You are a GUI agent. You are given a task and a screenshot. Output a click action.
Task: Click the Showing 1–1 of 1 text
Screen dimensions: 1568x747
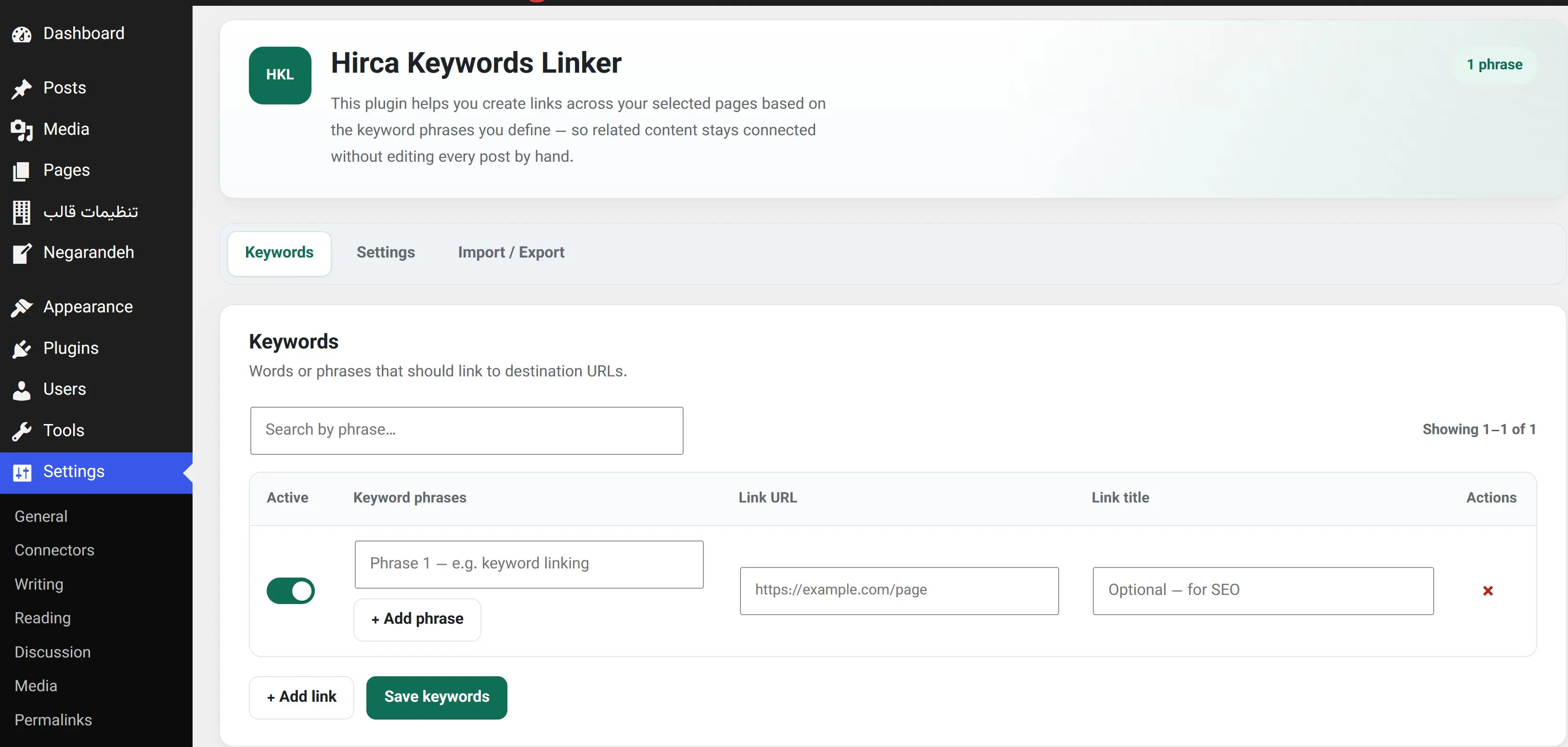[1479, 430]
